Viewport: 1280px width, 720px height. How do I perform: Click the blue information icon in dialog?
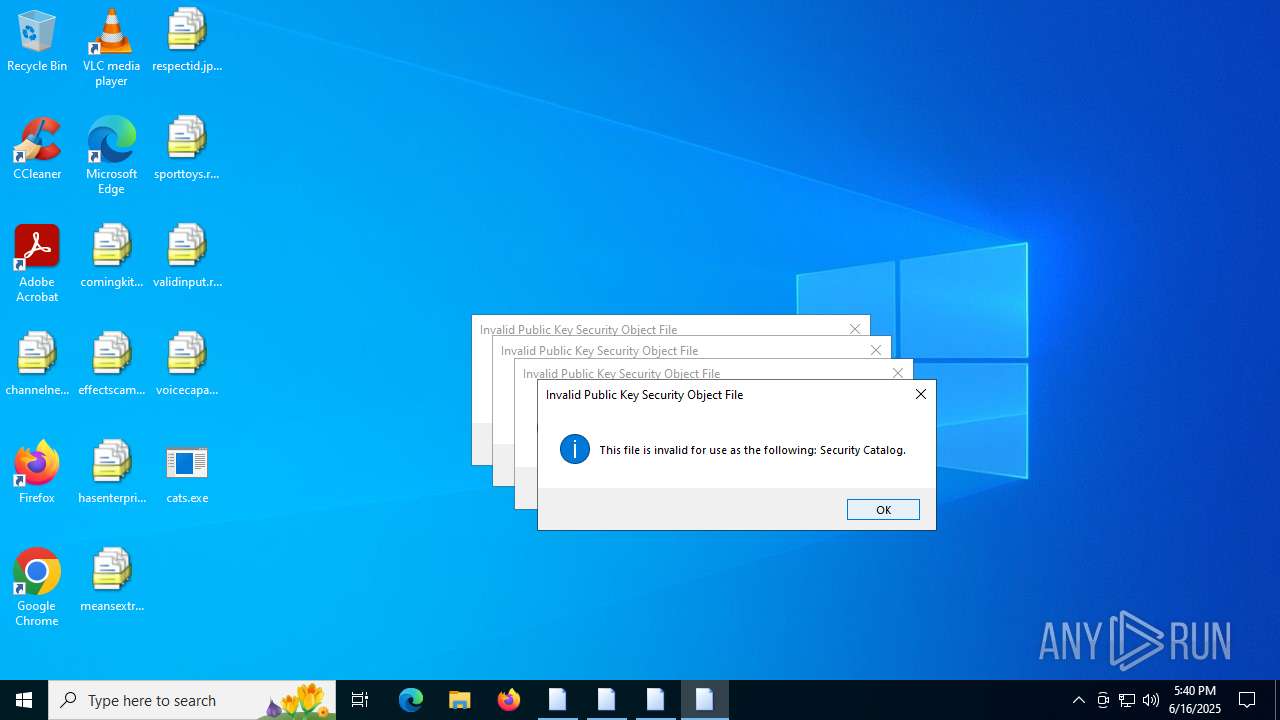pyautogui.click(x=575, y=449)
